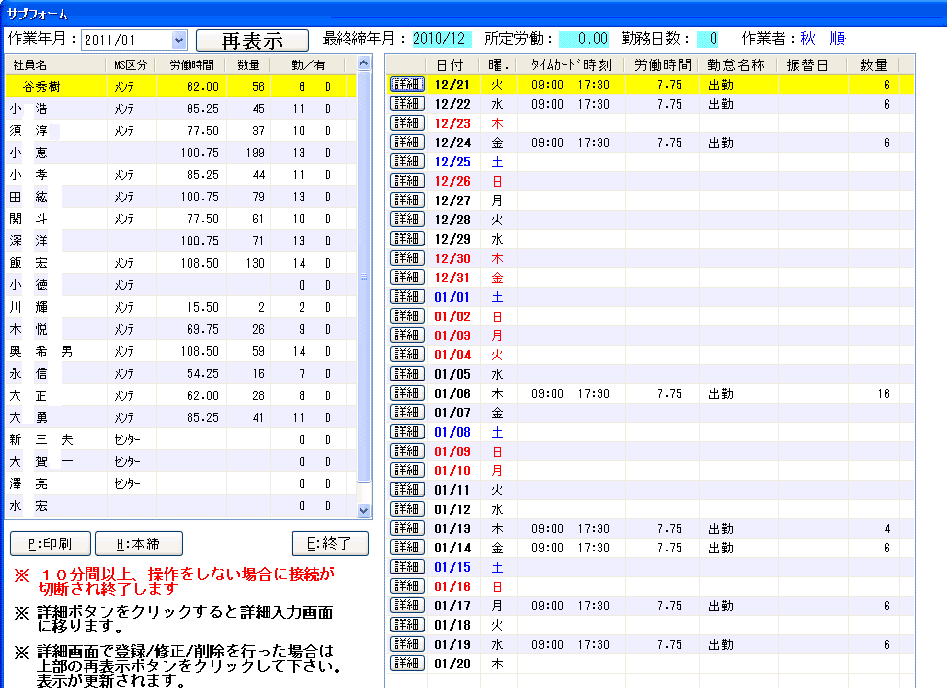The width and height of the screenshot is (947, 688).
Task: Click the 再表示 refresh button
Action: (252, 40)
